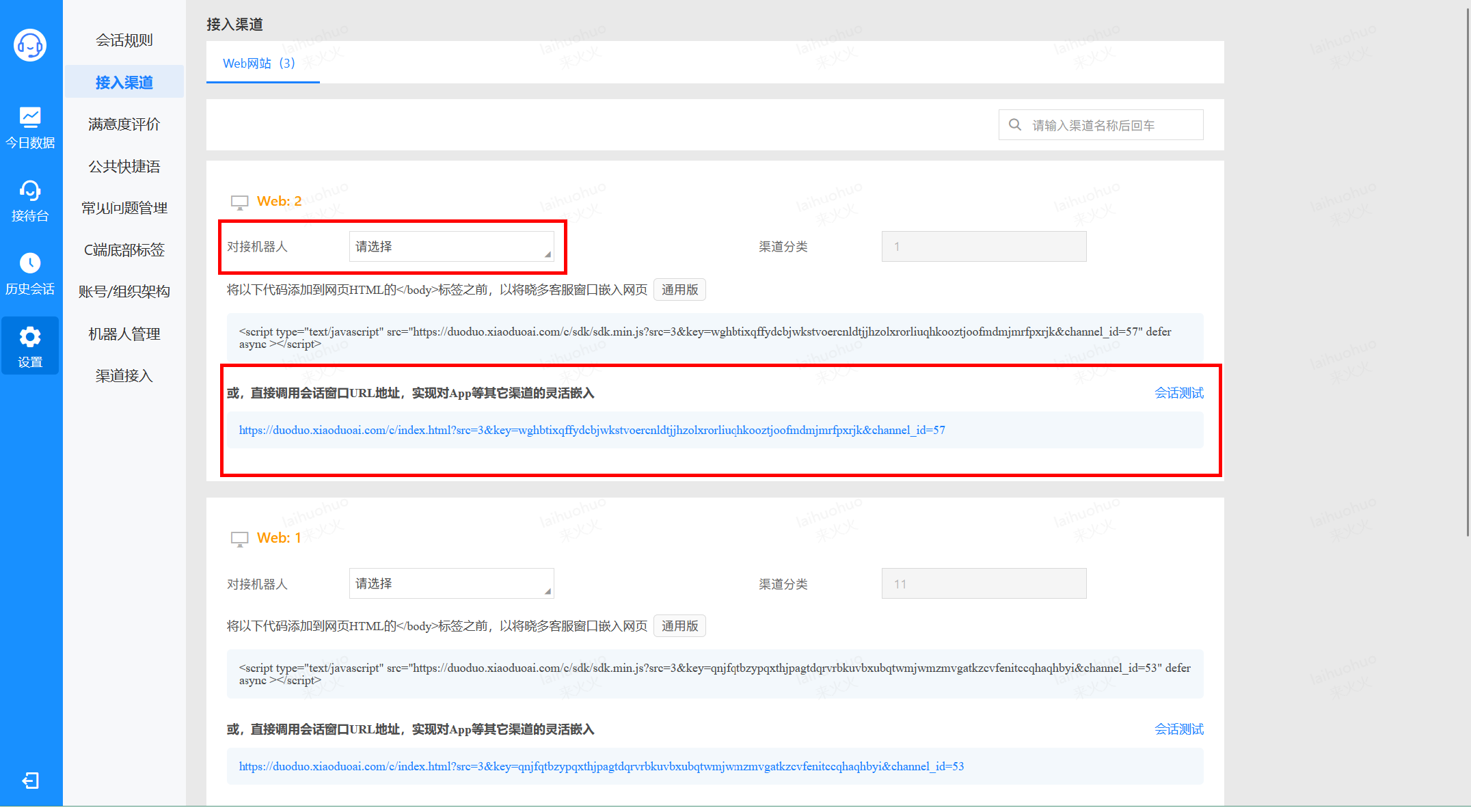This screenshot has width=1471, height=812.
Task: Click 通用版 button under Web: 2
Action: pyautogui.click(x=679, y=290)
